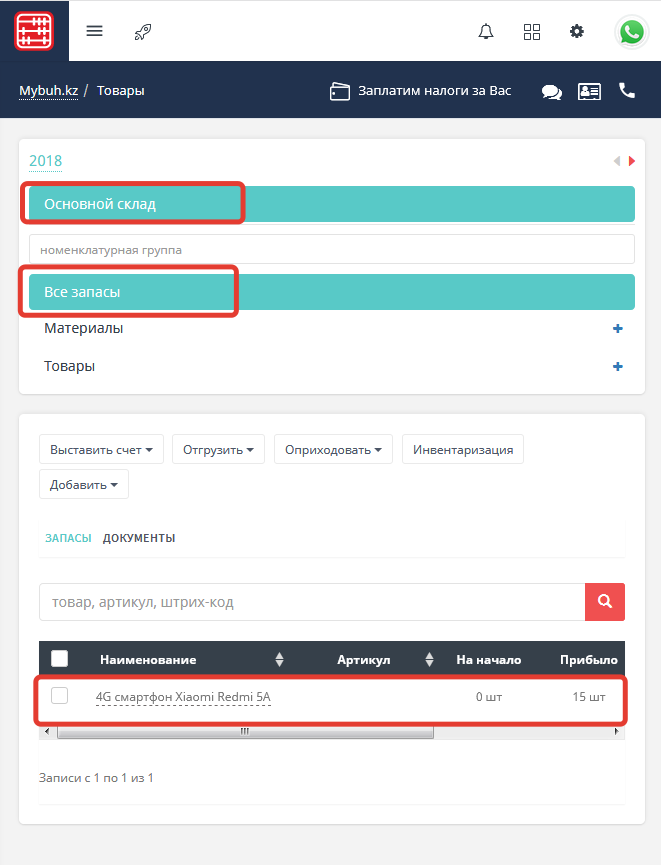Open Отгрузить dropdown
Screen dimensions: 661x865
pyautogui.click(x=218, y=450)
